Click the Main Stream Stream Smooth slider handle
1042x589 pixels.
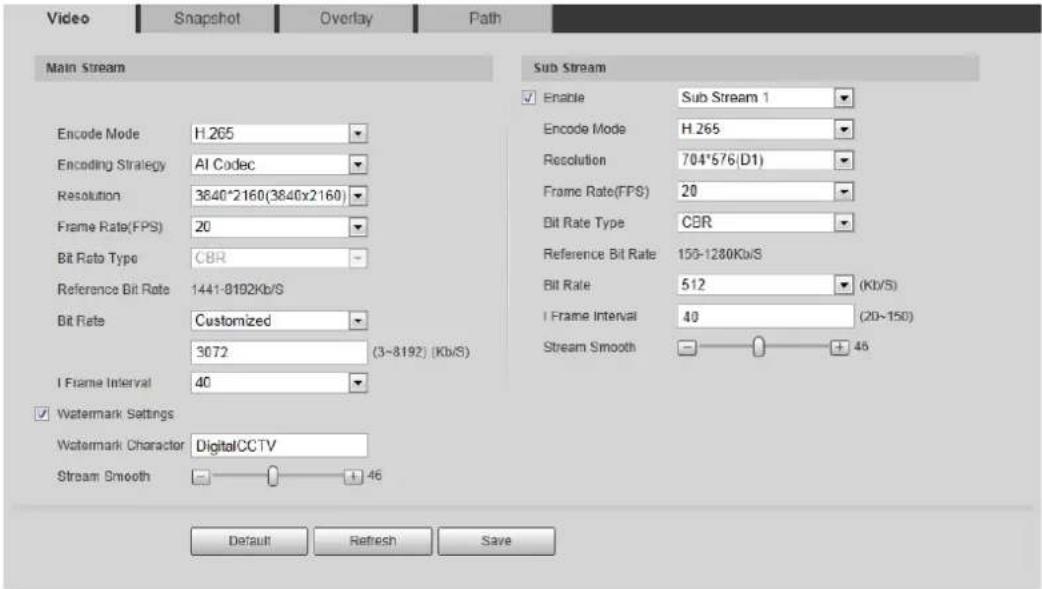(272, 476)
